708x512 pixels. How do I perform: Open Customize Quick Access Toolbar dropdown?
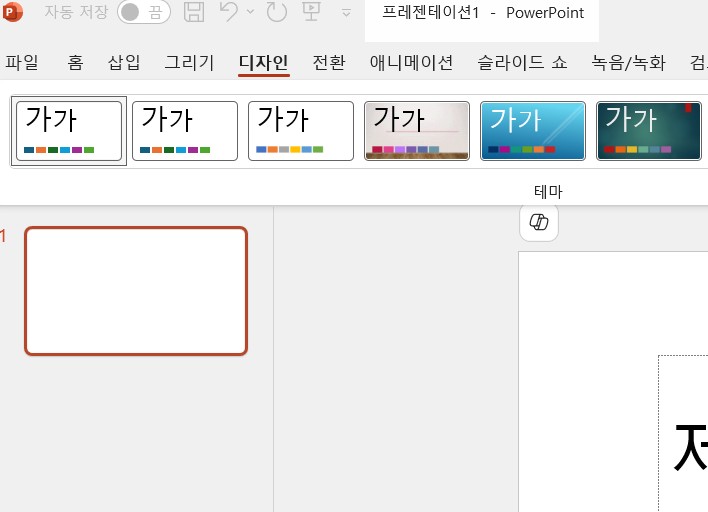346,13
